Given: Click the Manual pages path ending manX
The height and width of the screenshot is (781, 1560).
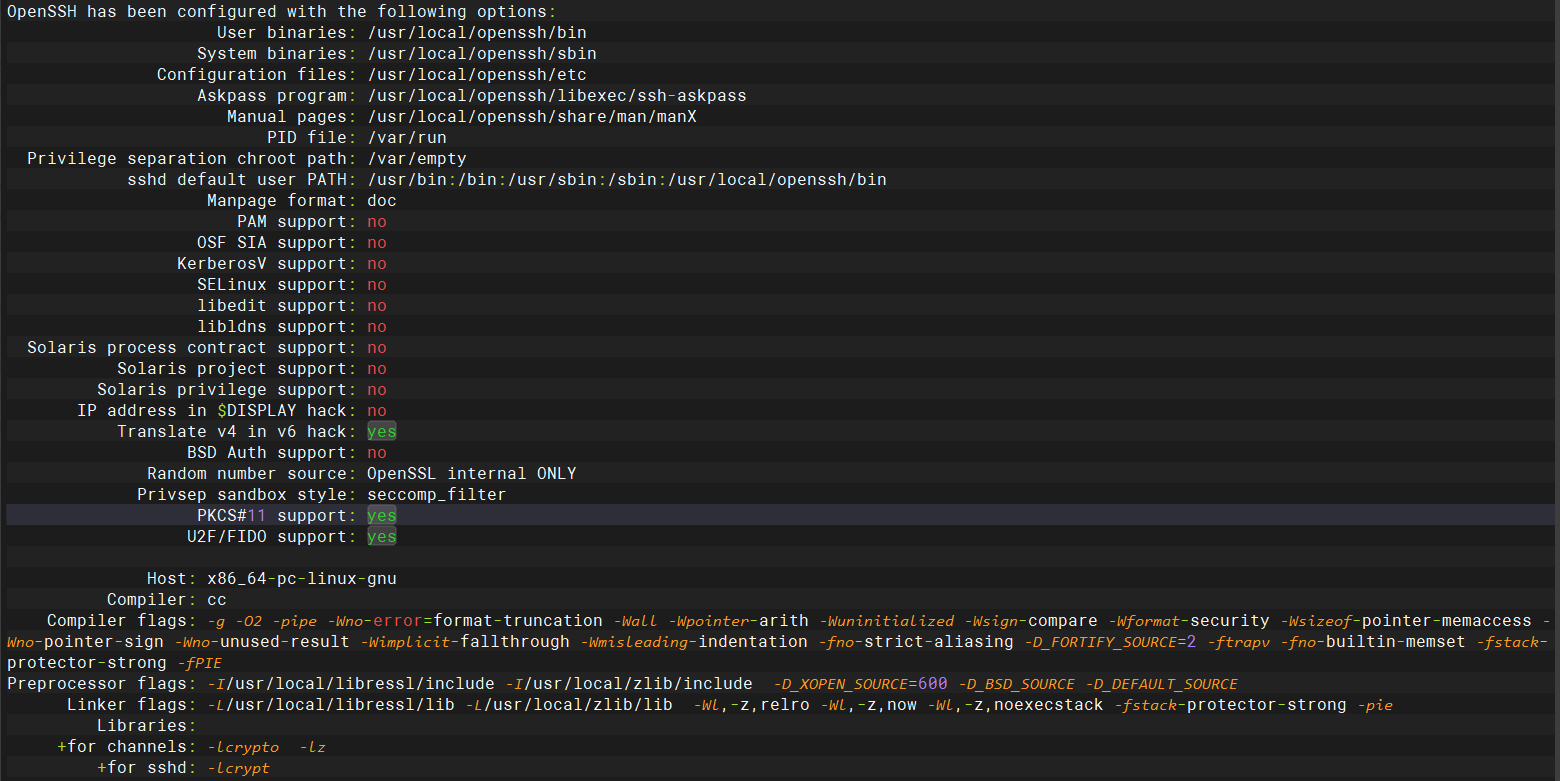Looking at the screenshot, I should click(532, 117).
